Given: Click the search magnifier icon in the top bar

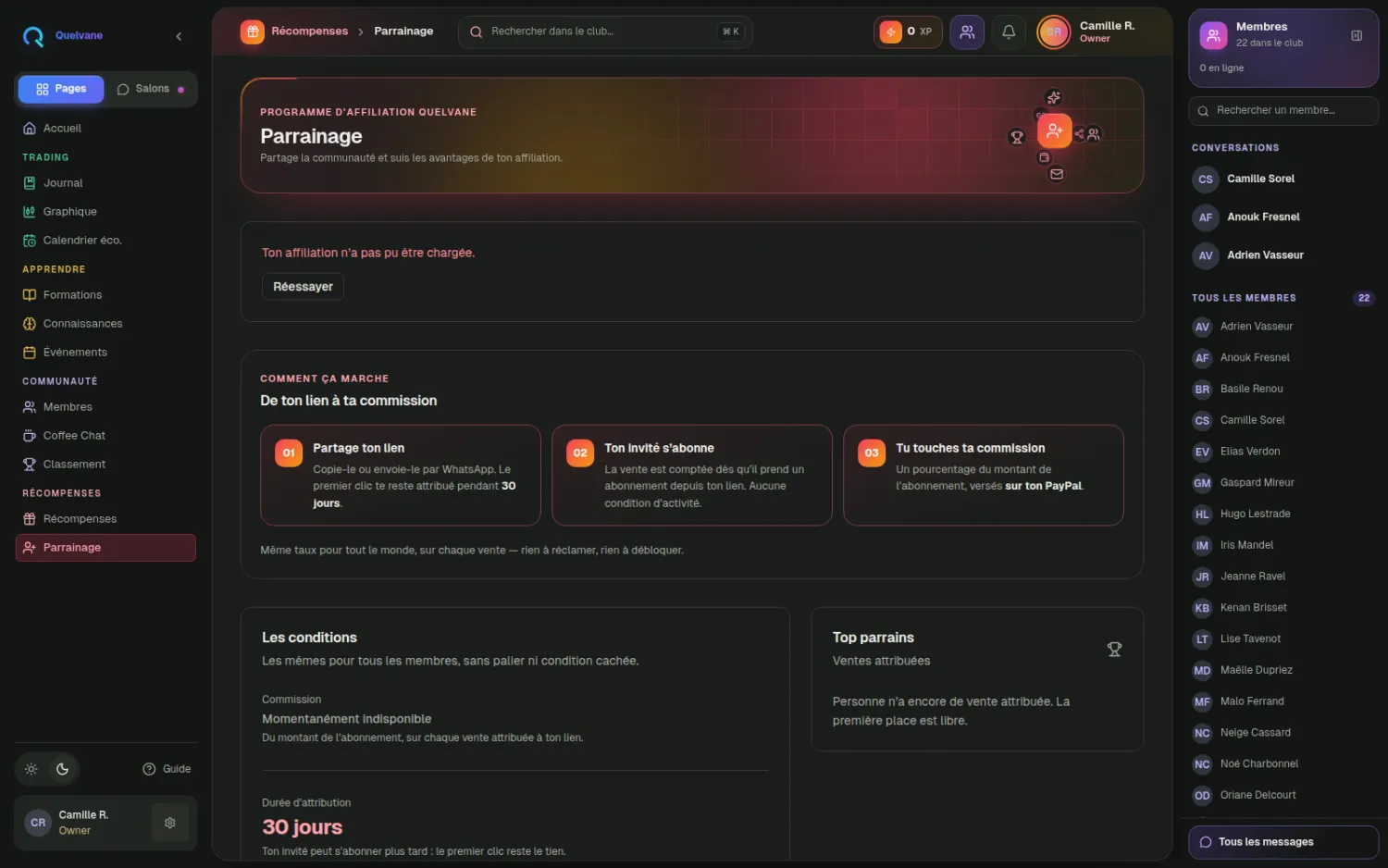Looking at the screenshot, I should pyautogui.click(x=476, y=32).
